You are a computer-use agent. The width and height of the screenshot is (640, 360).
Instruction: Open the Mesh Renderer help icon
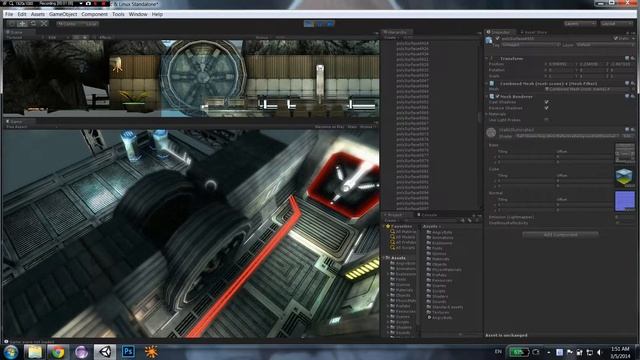pyautogui.click(x=627, y=96)
